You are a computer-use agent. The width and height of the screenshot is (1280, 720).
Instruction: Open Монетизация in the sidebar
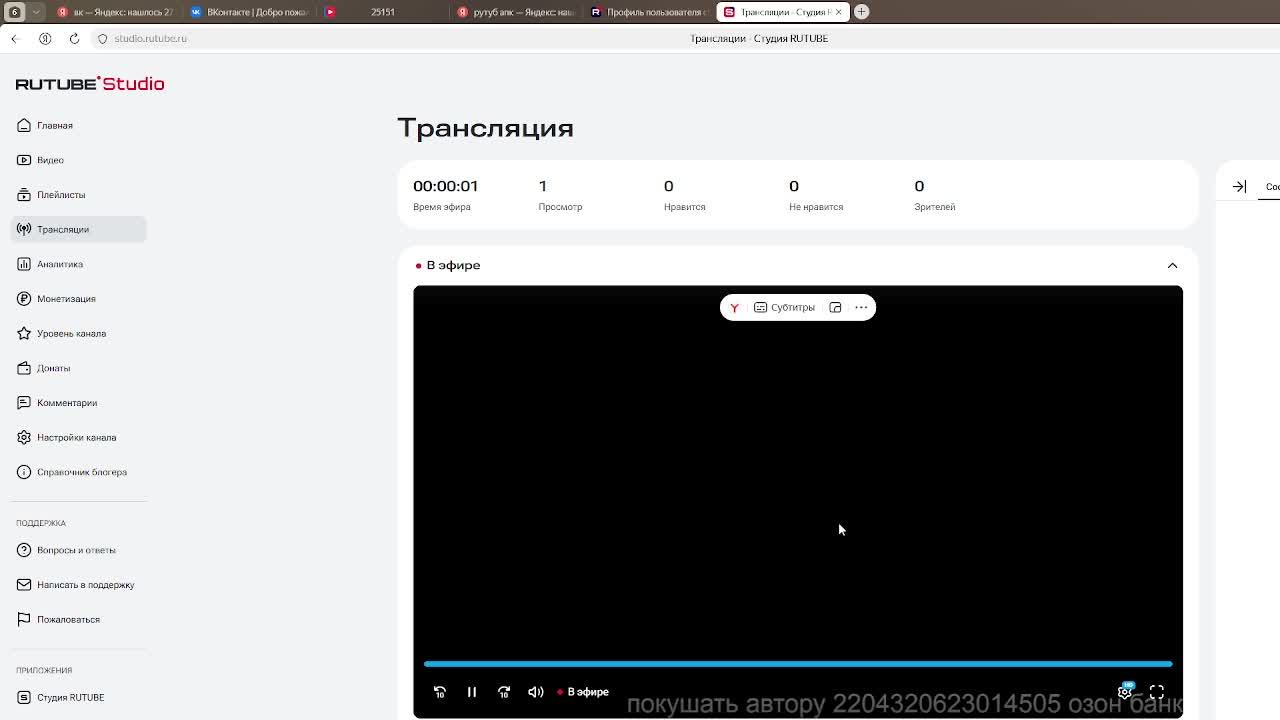pyautogui.click(x=65, y=299)
